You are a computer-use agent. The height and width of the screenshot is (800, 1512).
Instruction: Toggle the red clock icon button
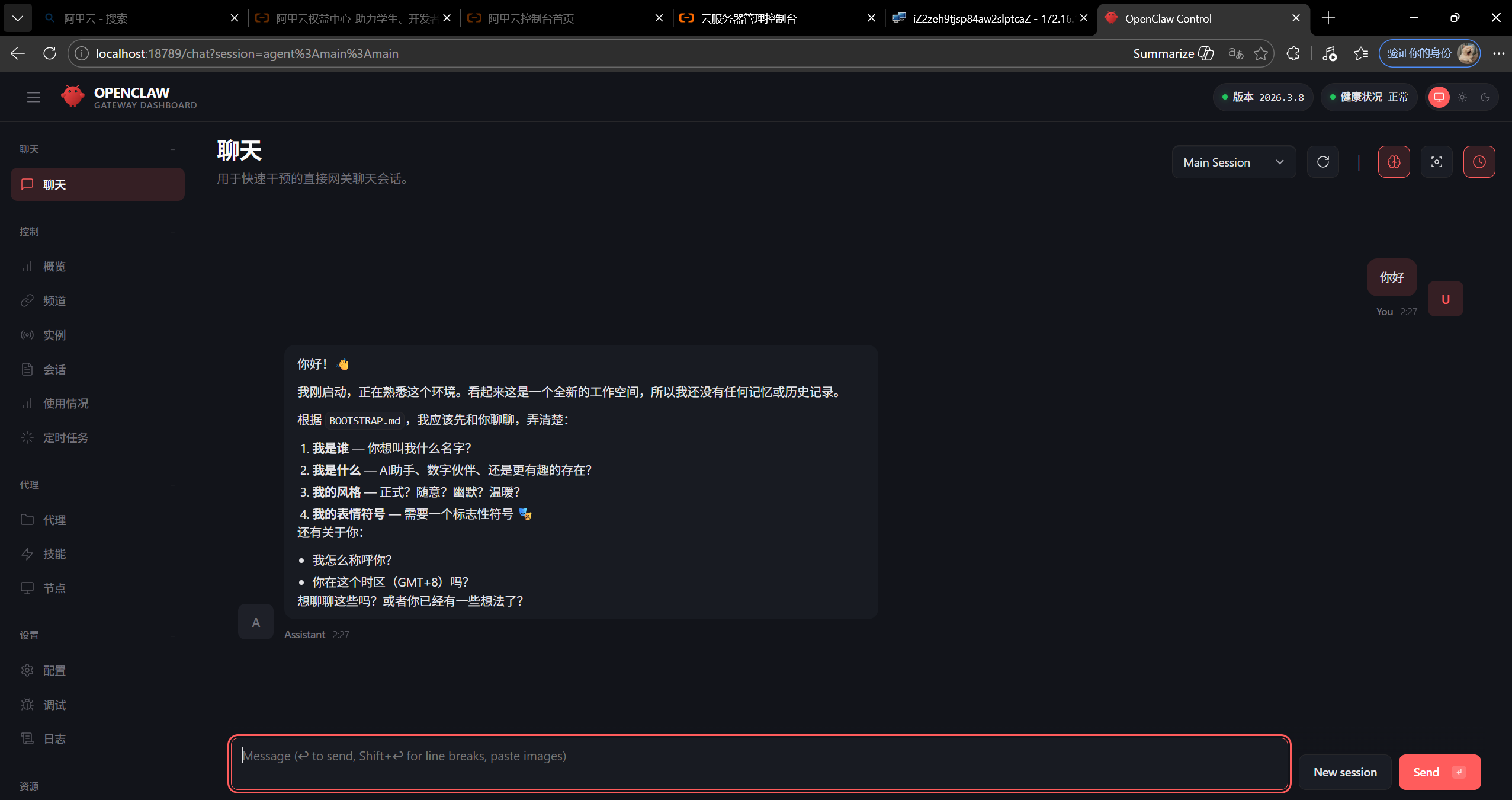[1479, 162]
